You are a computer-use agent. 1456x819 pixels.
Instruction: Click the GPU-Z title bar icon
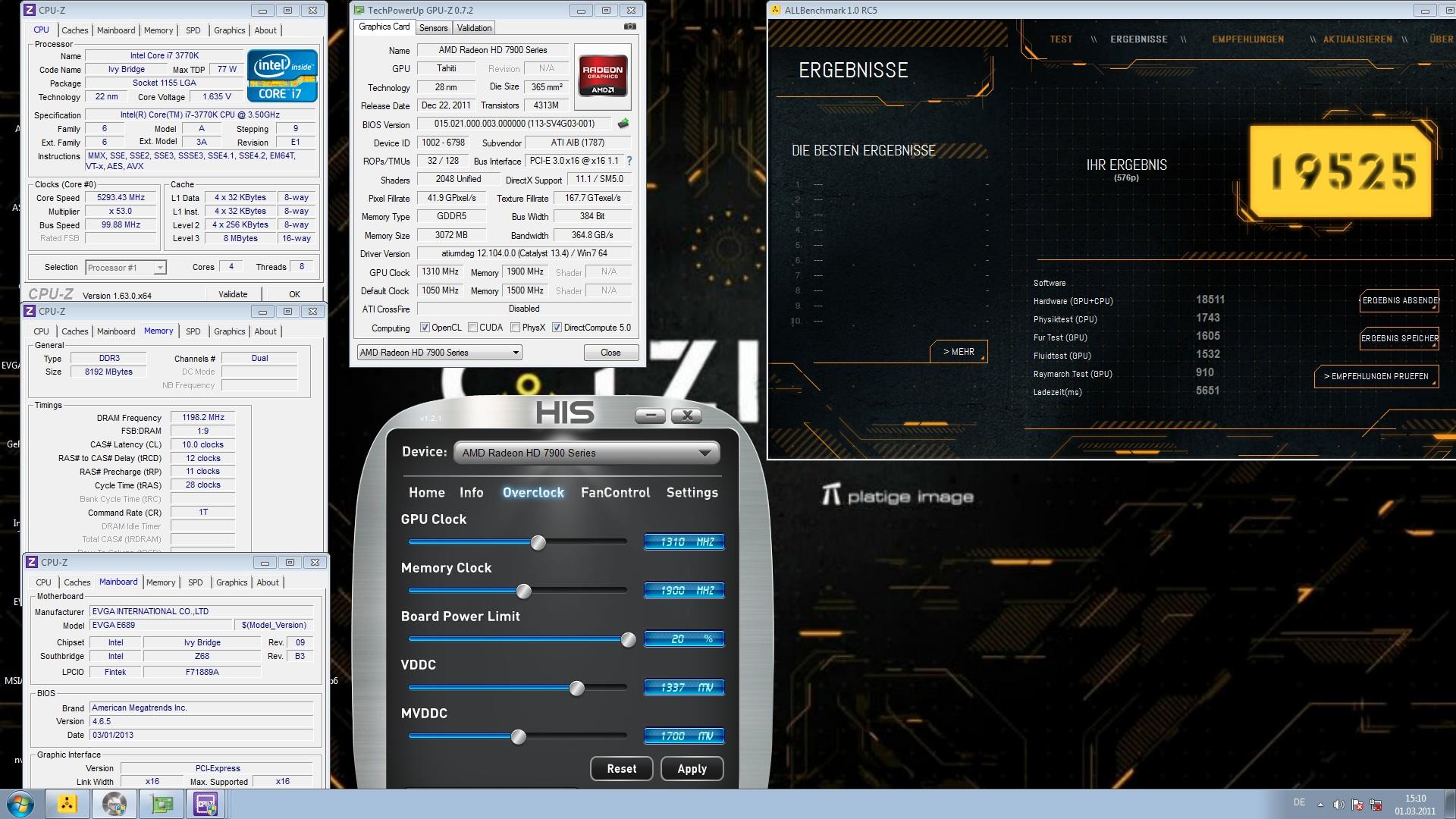click(359, 11)
